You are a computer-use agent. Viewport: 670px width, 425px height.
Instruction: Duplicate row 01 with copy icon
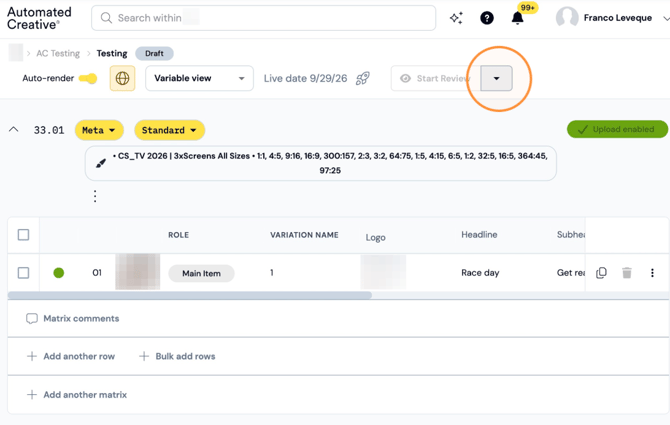[601, 273]
